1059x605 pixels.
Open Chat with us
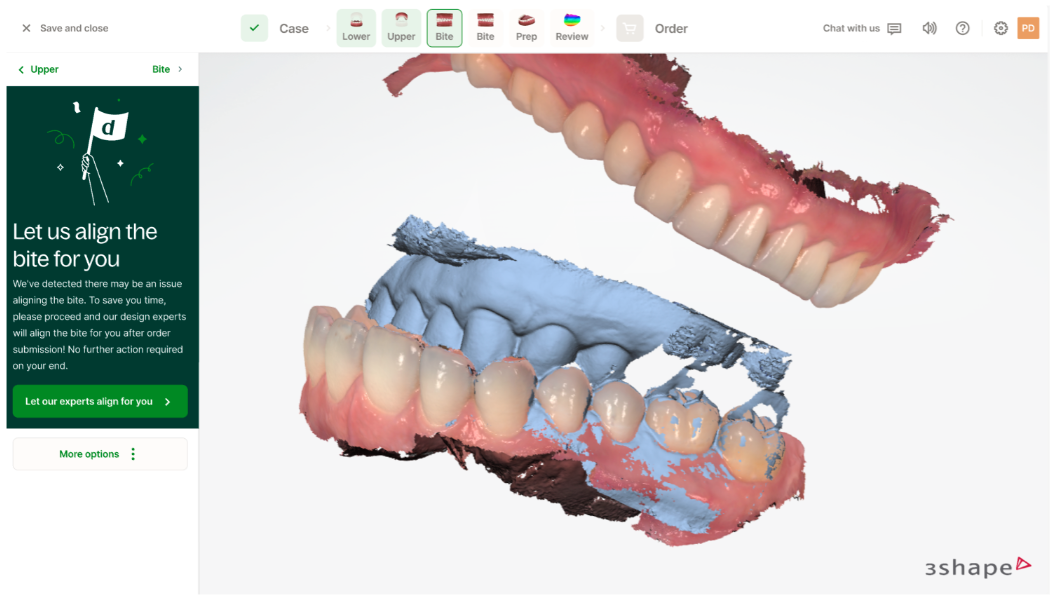(861, 28)
